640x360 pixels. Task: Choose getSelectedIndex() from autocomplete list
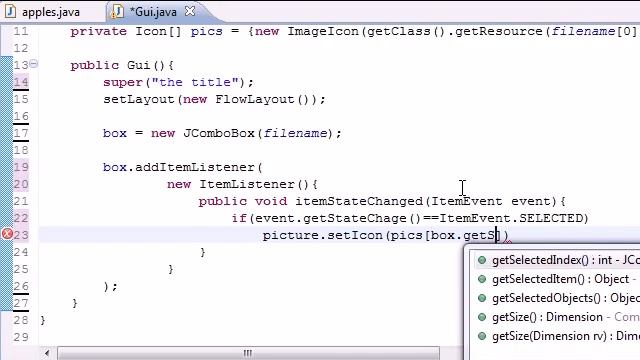pos(557,260)
